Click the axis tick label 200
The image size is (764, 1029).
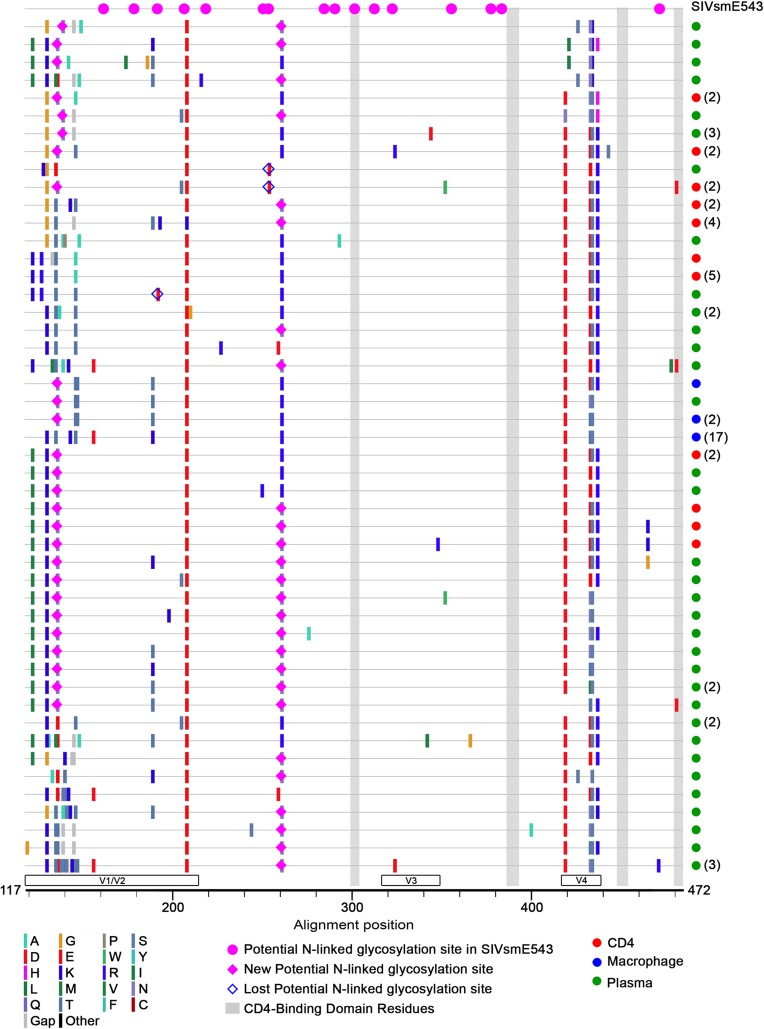[x=173, y=908]
